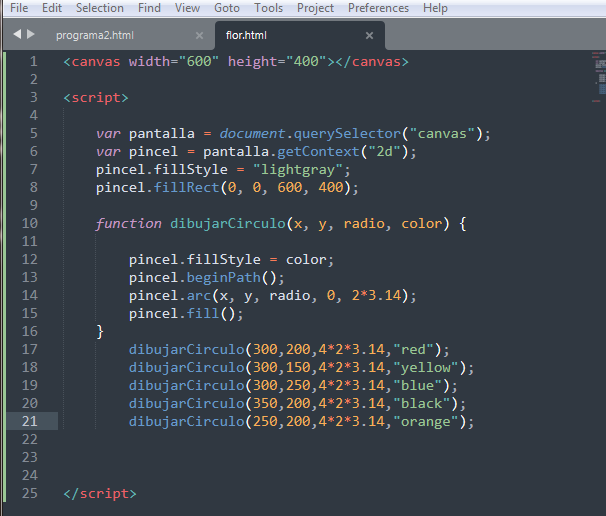The width and height of the screenshot is (606, 516).
Task: Click the value 250 on line 21
Action: [x=265, y=421]
